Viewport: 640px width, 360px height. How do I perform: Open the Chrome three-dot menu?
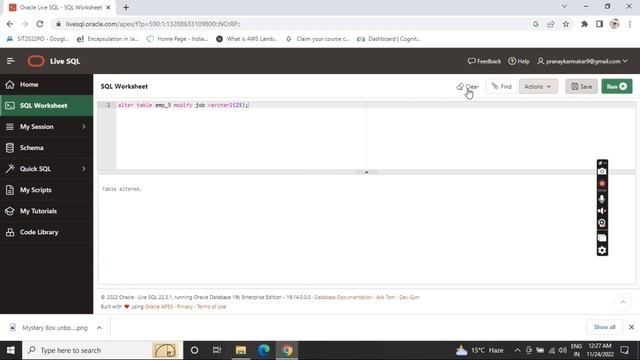pos(630,24)
